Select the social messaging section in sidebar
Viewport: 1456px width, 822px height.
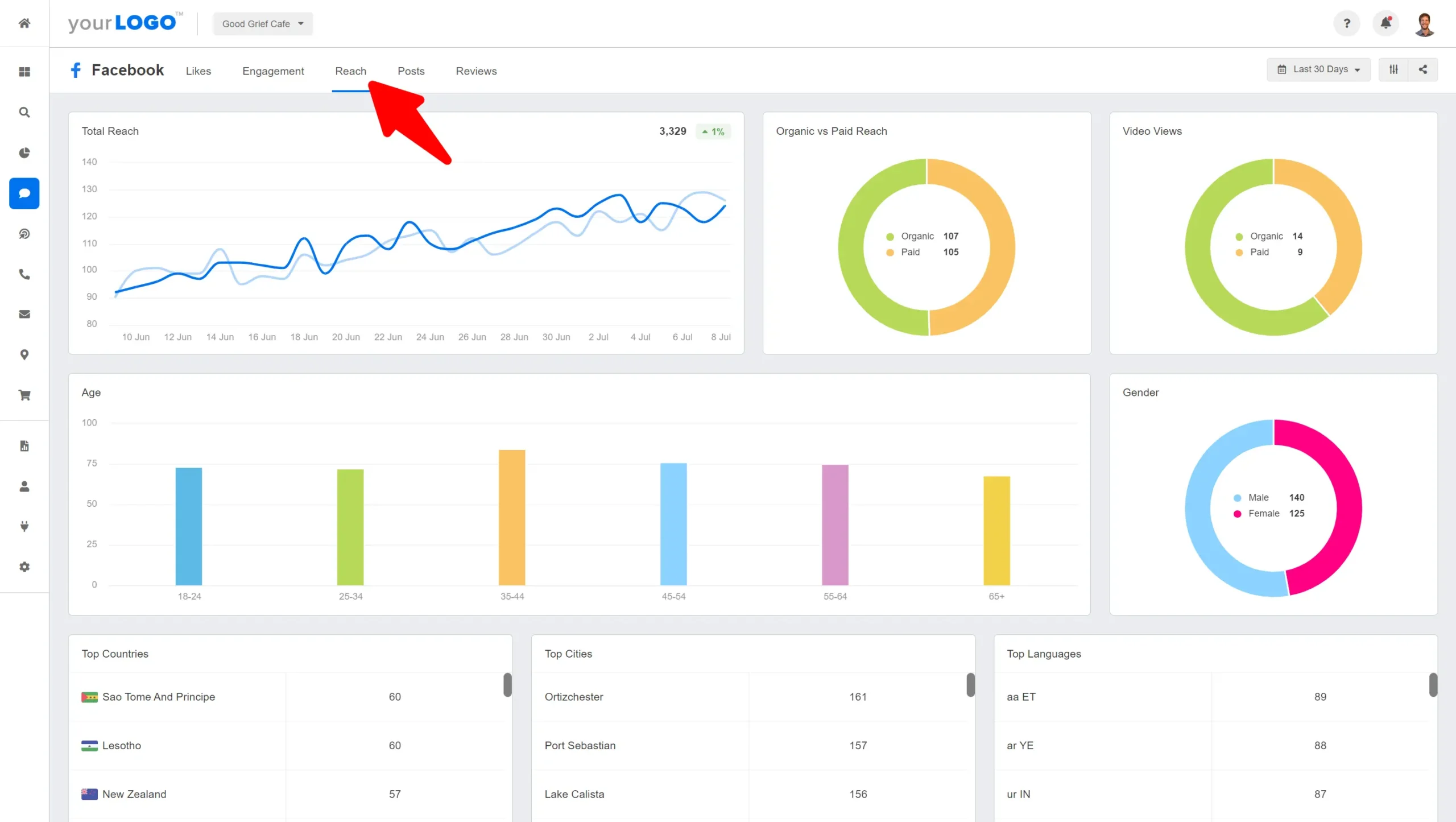(24, 193)
